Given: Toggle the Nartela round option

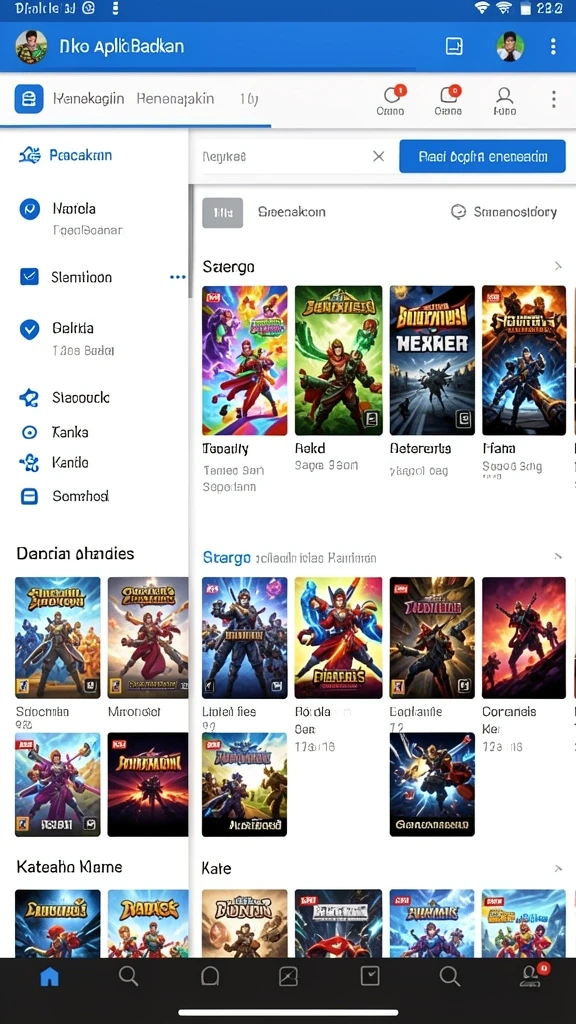Looking at the screenshot, I should 29,209.
